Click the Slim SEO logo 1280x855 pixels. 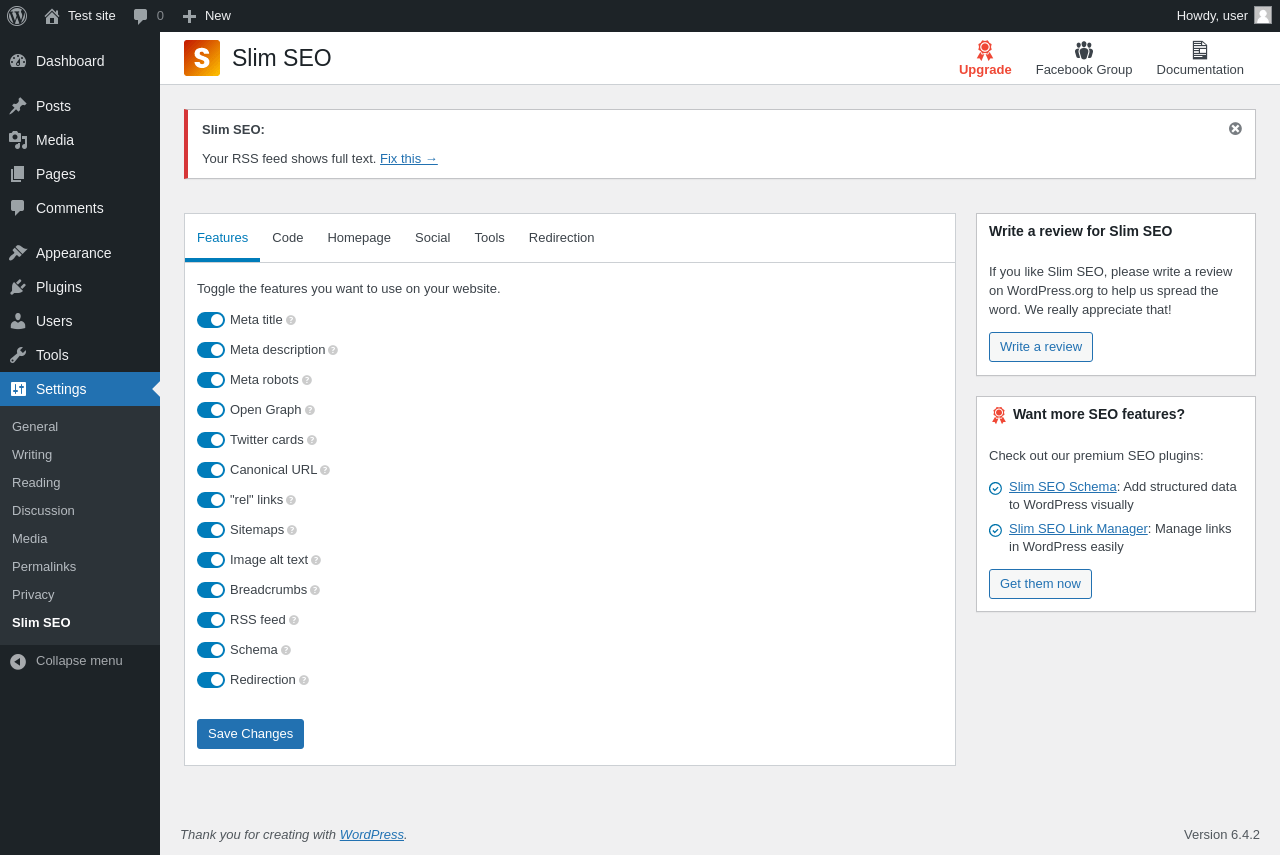pyautogui.click(x=202, y=58)
